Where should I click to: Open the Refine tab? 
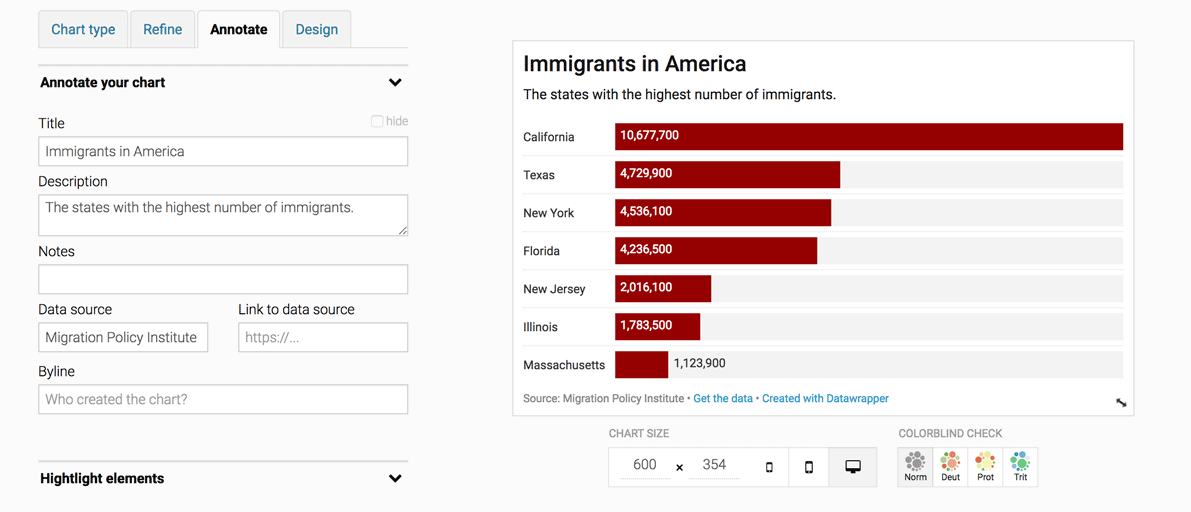(163, 30)
